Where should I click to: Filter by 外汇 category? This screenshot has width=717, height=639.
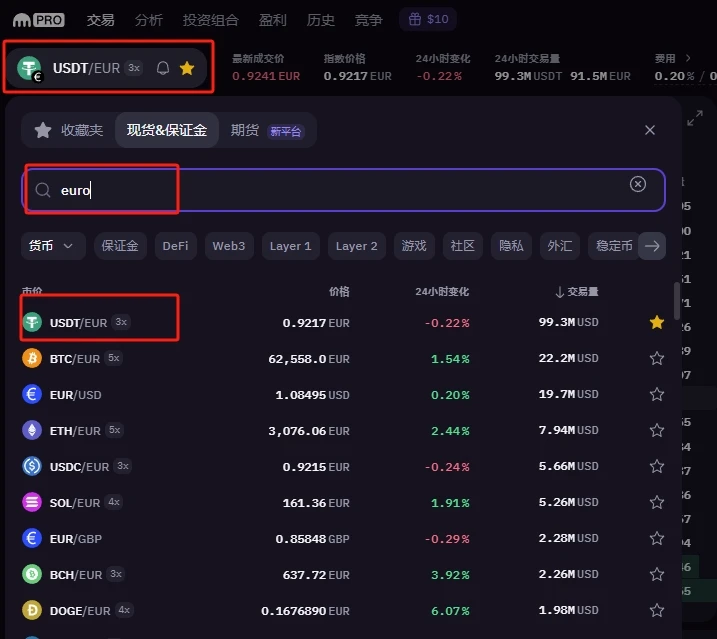(560, 246)
